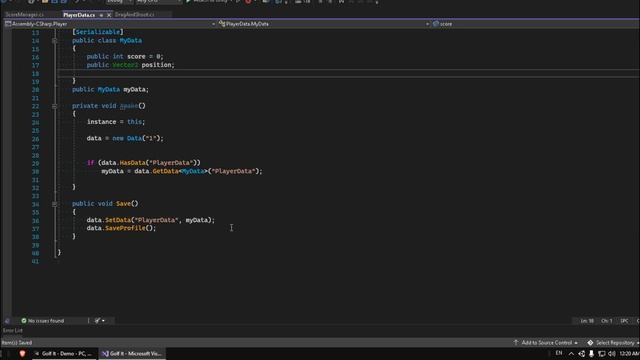Click the Save method name on line 34

coord(123,204)
